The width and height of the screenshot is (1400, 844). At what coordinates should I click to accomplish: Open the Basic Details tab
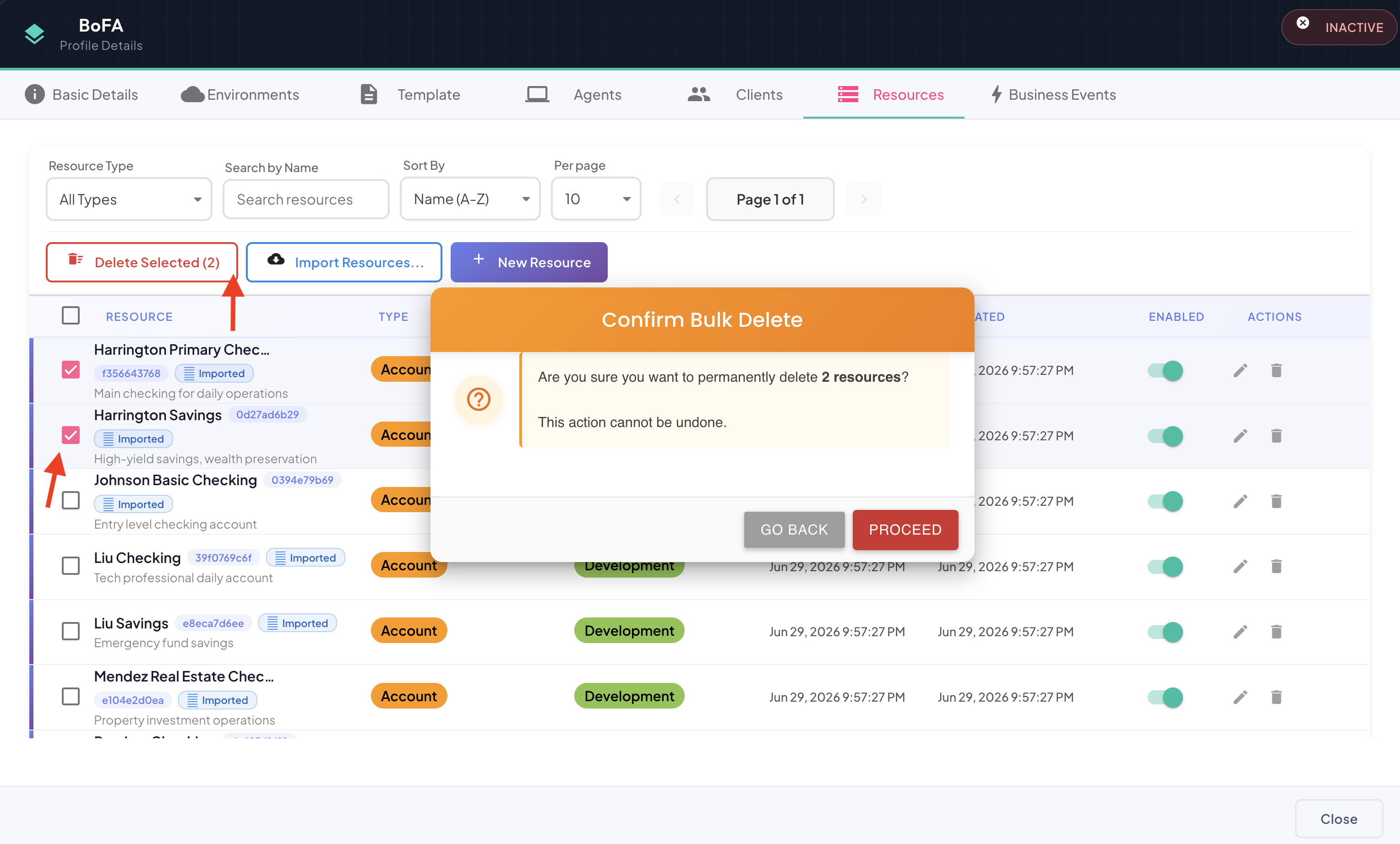click(x=81, y=94)
